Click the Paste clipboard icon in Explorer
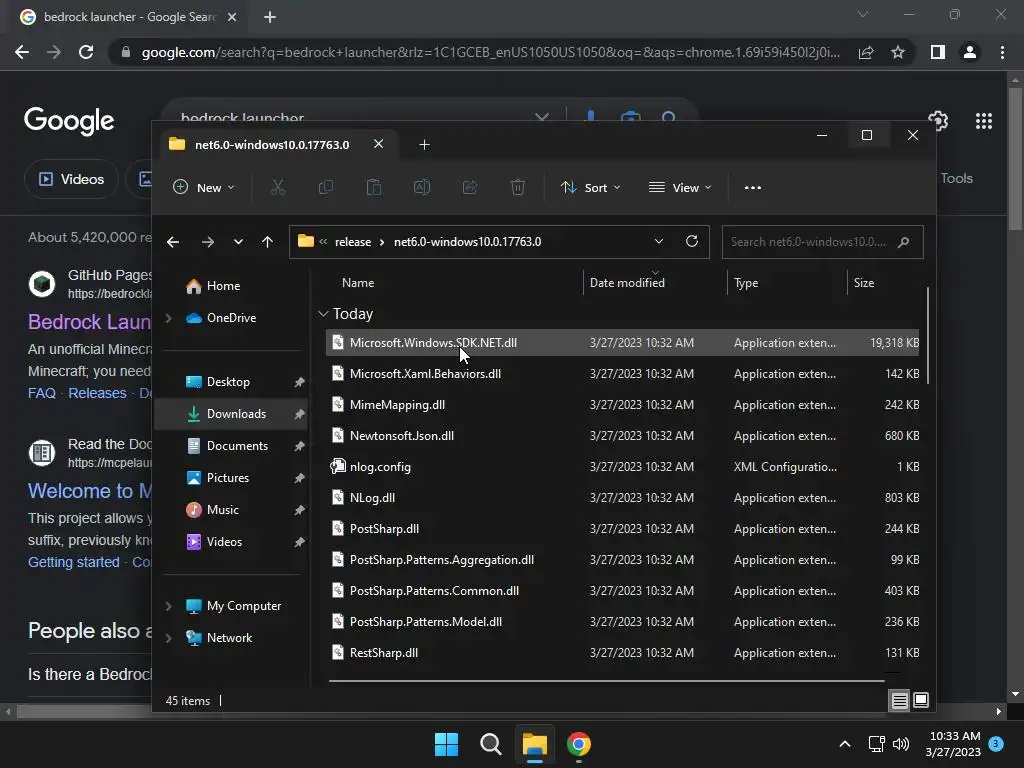 coord(374,187)
